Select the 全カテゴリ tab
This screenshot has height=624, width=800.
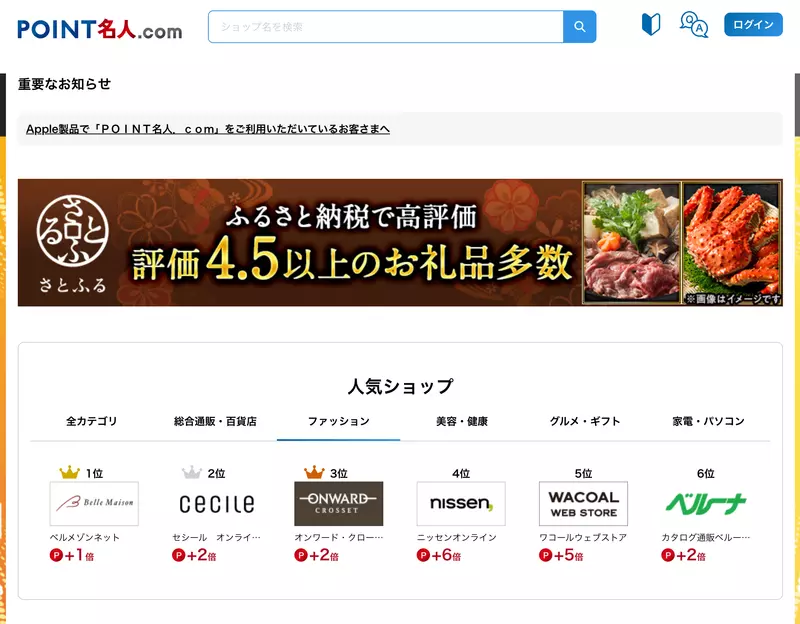click(x=91, y=421)
